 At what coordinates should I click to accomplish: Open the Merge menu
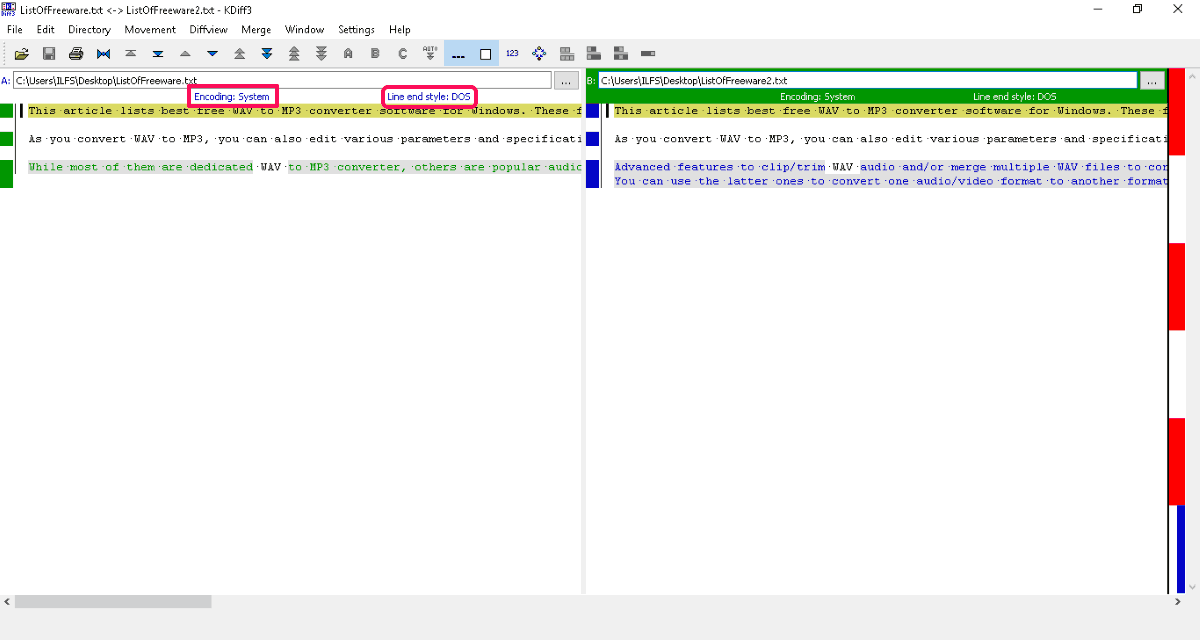(x=256, y=30)
